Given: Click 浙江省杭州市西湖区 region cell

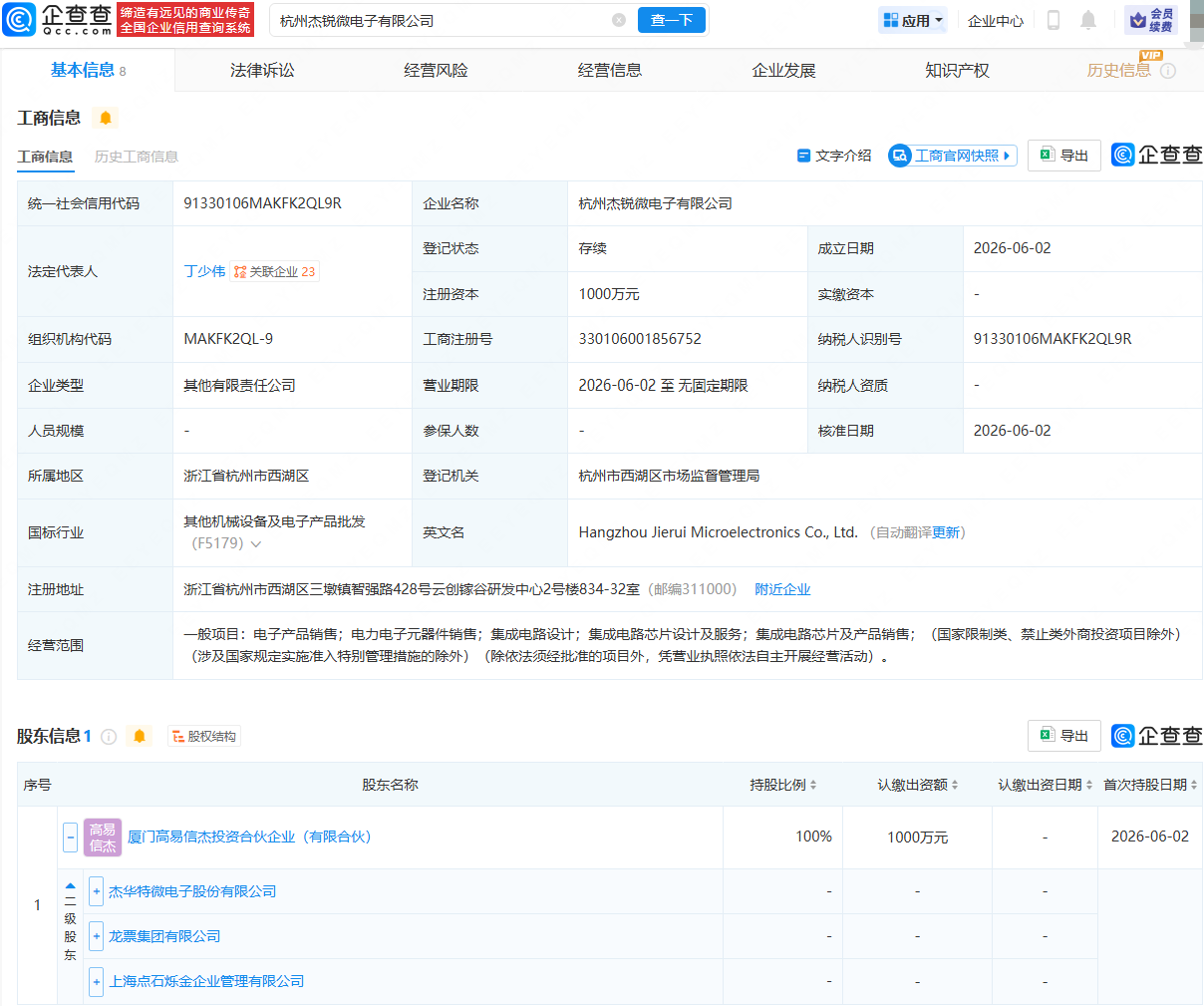Looking at the screenshot, I should coord(246,476).
